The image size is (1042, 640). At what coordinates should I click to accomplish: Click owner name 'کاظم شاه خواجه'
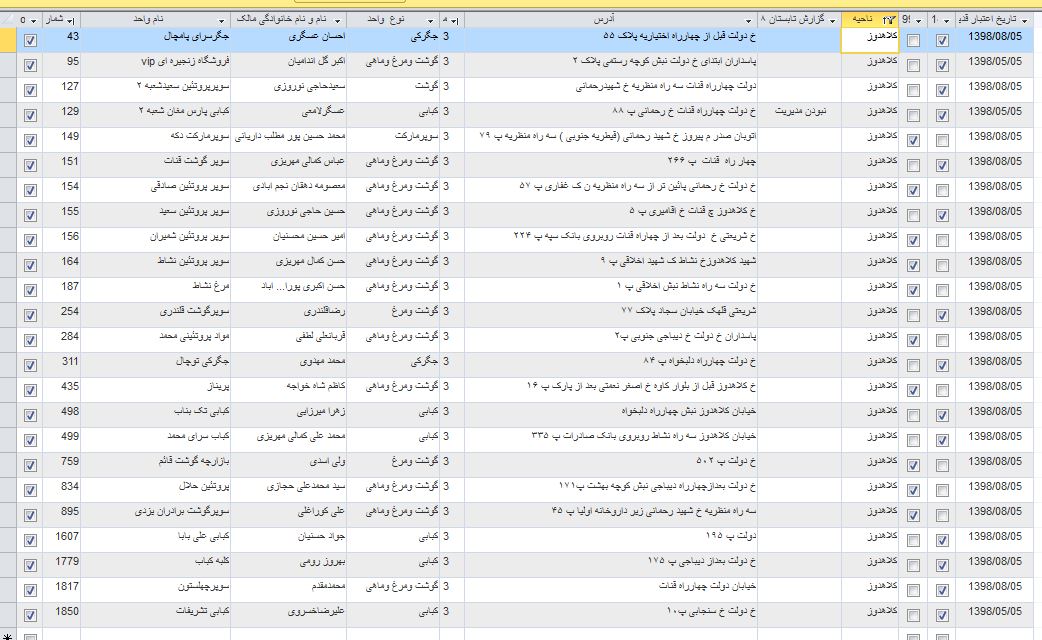316,385
